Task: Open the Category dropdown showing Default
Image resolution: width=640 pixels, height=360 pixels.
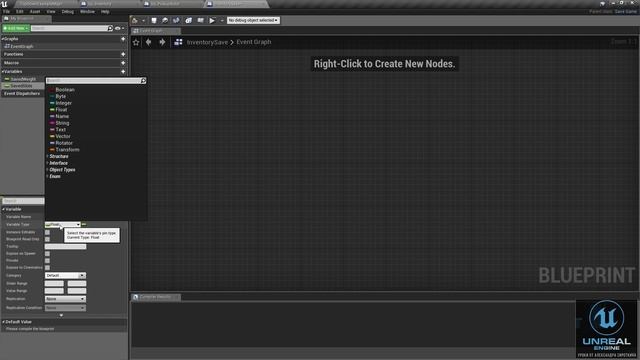Action: click(65, 276)
